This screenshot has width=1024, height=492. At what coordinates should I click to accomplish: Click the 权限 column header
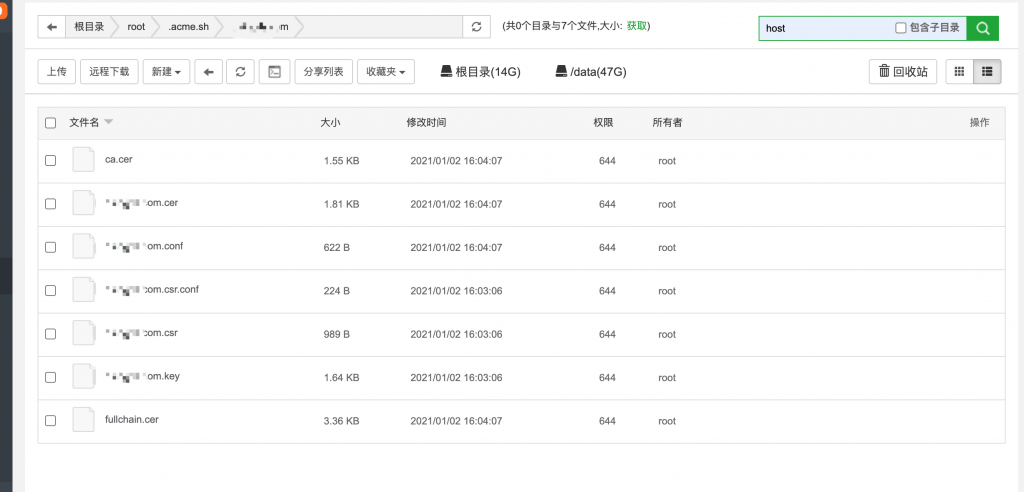click(603, 123)
